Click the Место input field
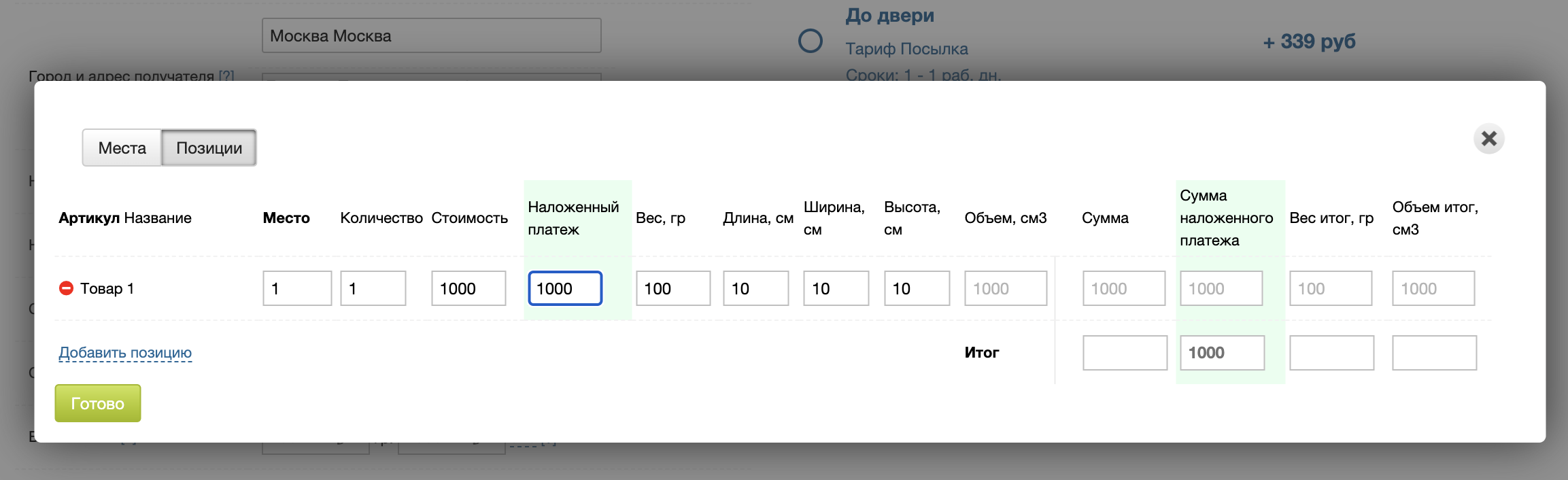 click(297, 288)
